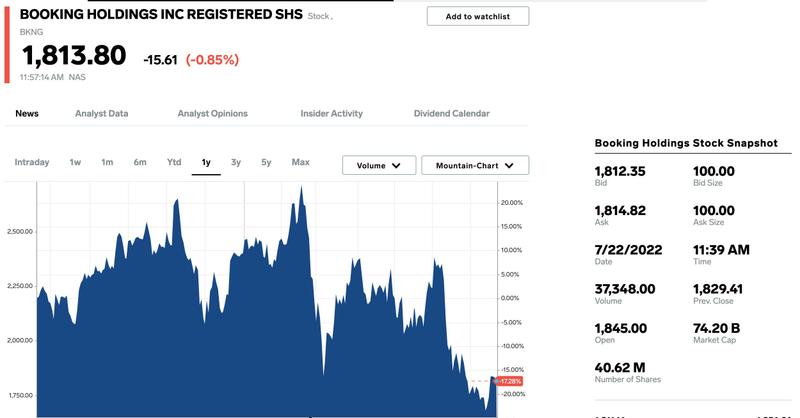Click the 1,845.00 Open value
The height and width of the screenshot is (418, 800).
[x=621, y=328]
